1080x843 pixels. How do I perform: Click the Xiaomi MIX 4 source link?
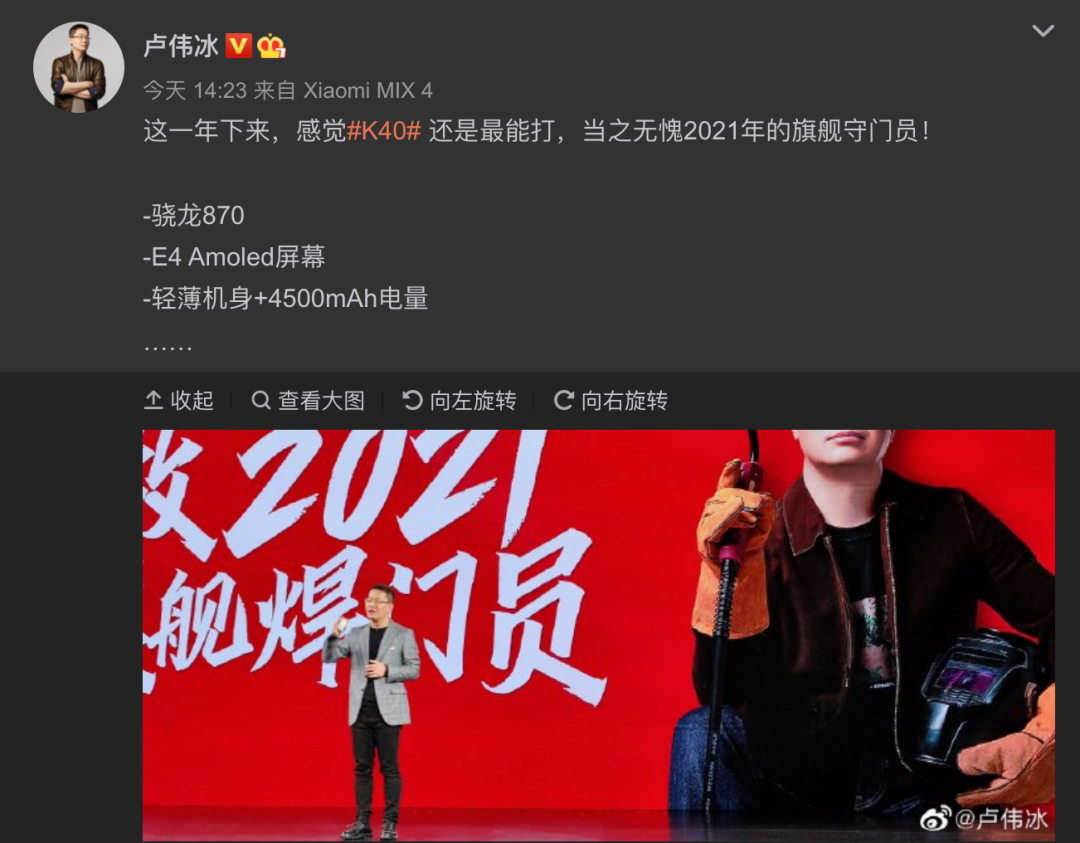pos(368,90)
